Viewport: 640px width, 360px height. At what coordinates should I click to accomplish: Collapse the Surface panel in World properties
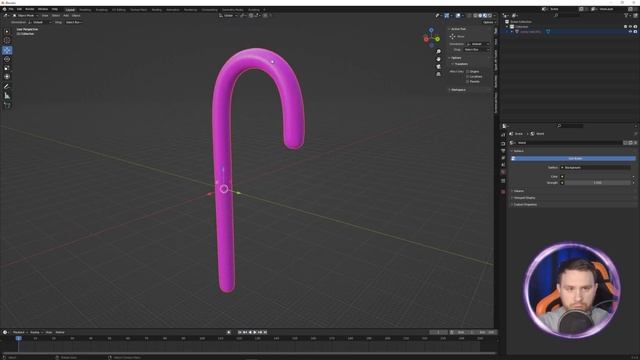coord(518,151)
